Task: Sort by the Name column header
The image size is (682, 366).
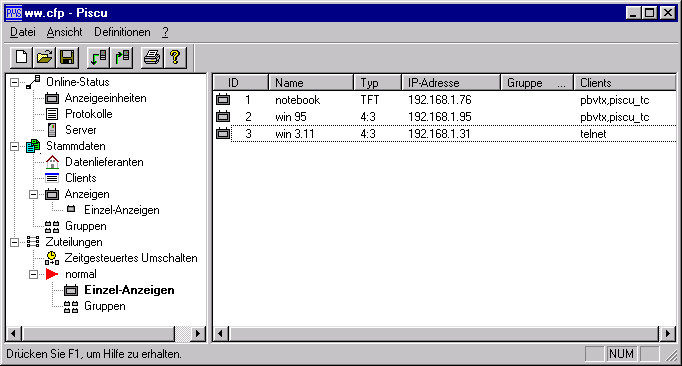Action: (x=311, y=83)
